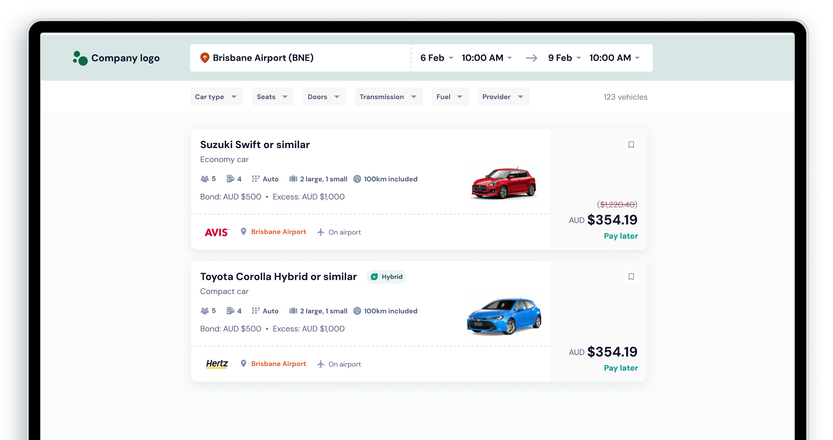Click the Toyota Corolla $354.19 price
Viewport: 833px width, 440px height.
(612, 352)
